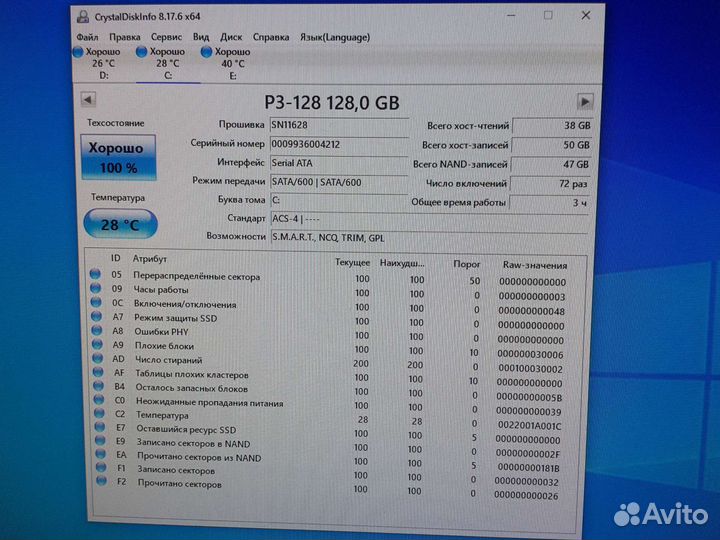Open the Справка menu
This screenshot has height=540, width=720.
coord(271,37)
